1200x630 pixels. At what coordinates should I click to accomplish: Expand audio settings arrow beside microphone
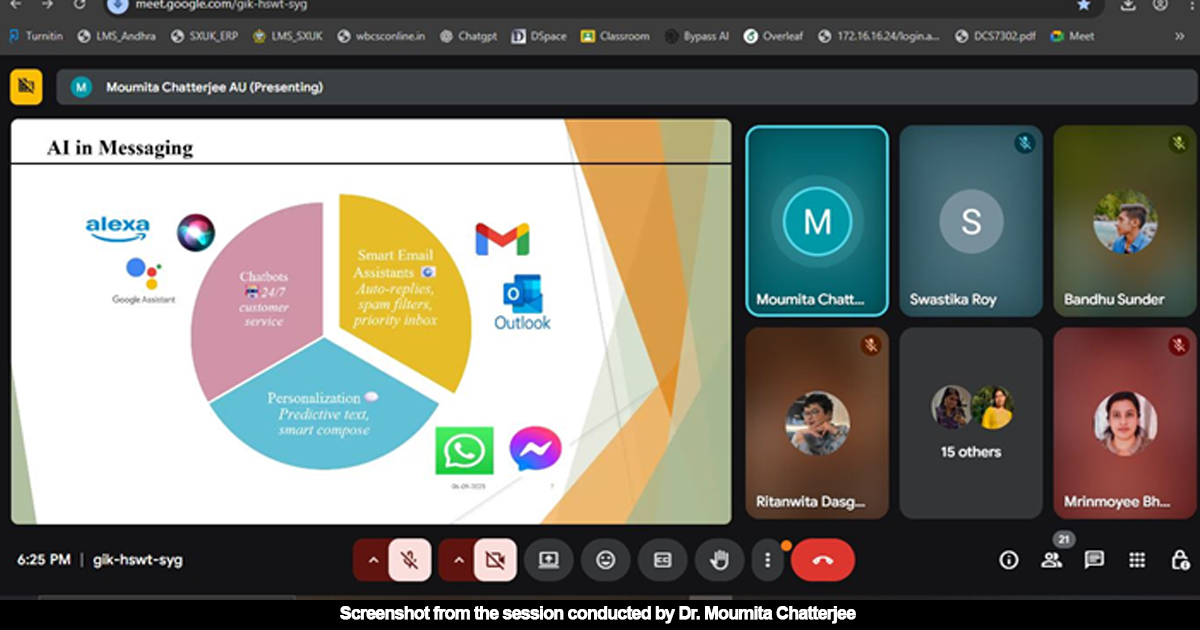tap(373, 560)
